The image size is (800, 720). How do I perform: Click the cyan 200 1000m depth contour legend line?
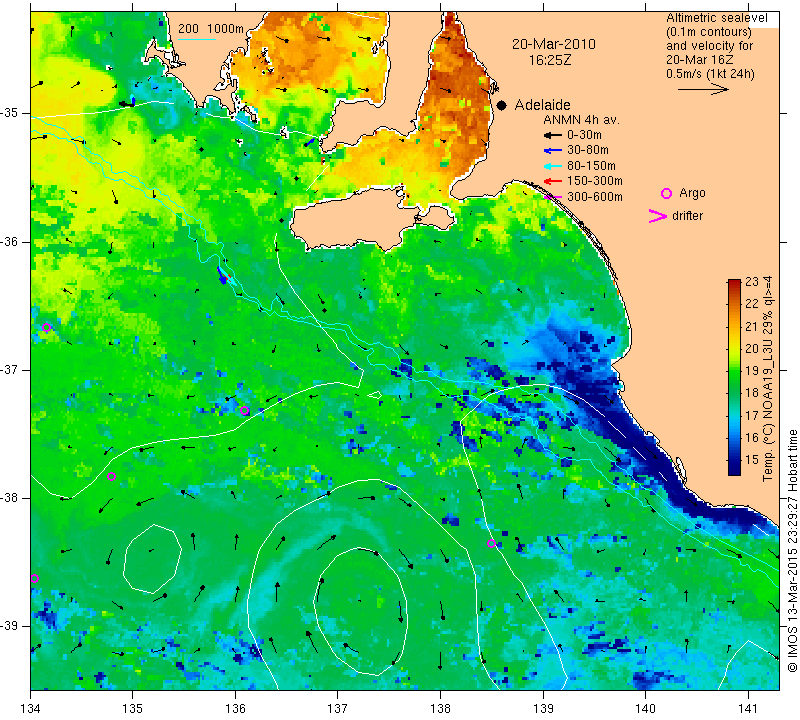[x=196, y=39]
